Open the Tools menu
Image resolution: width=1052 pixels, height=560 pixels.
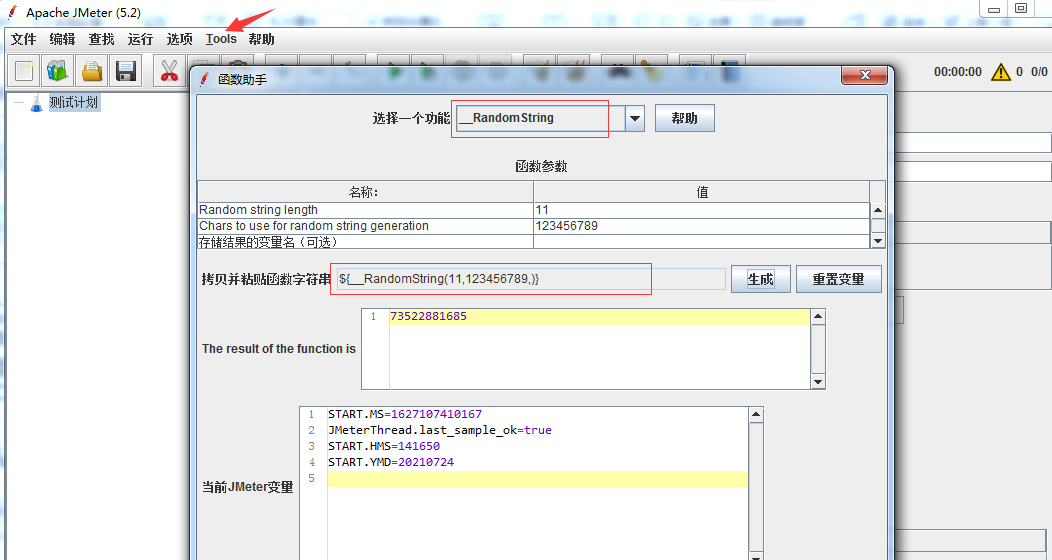tap(221, 39)
